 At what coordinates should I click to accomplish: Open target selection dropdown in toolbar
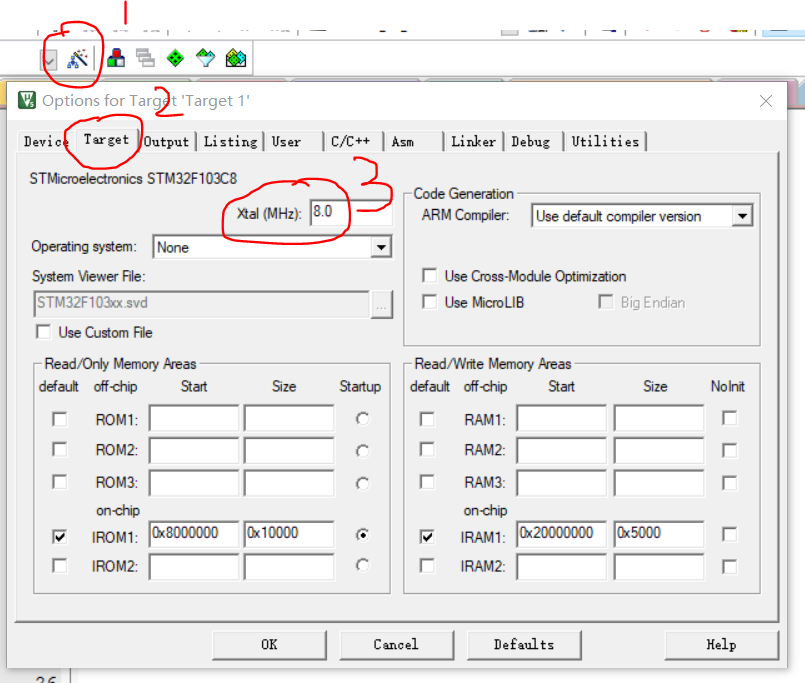[x=49, y=60]
